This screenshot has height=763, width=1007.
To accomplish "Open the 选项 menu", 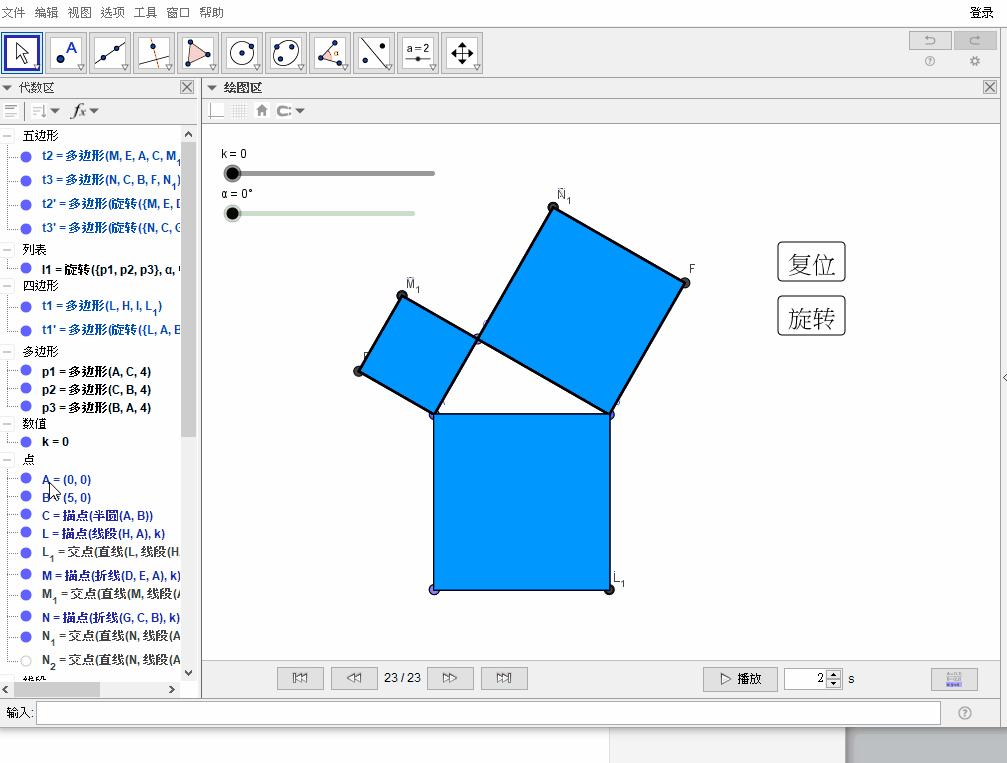I will [x=113, y=13].
